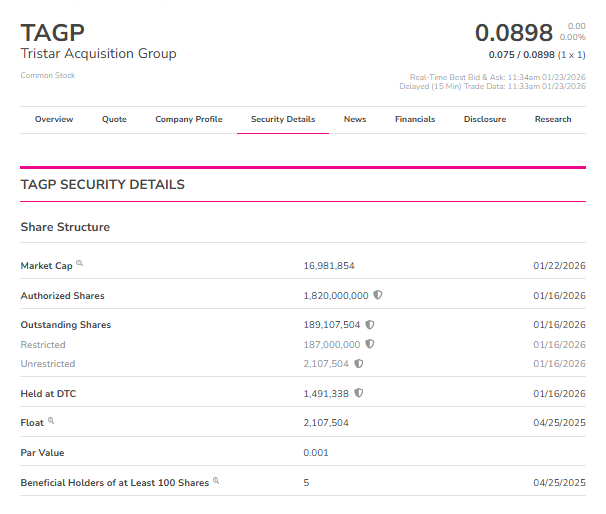Viewport: 606px width, 514px height.
Task: Click the Market Cap value 16,981,854
Action: click(329, 266)
